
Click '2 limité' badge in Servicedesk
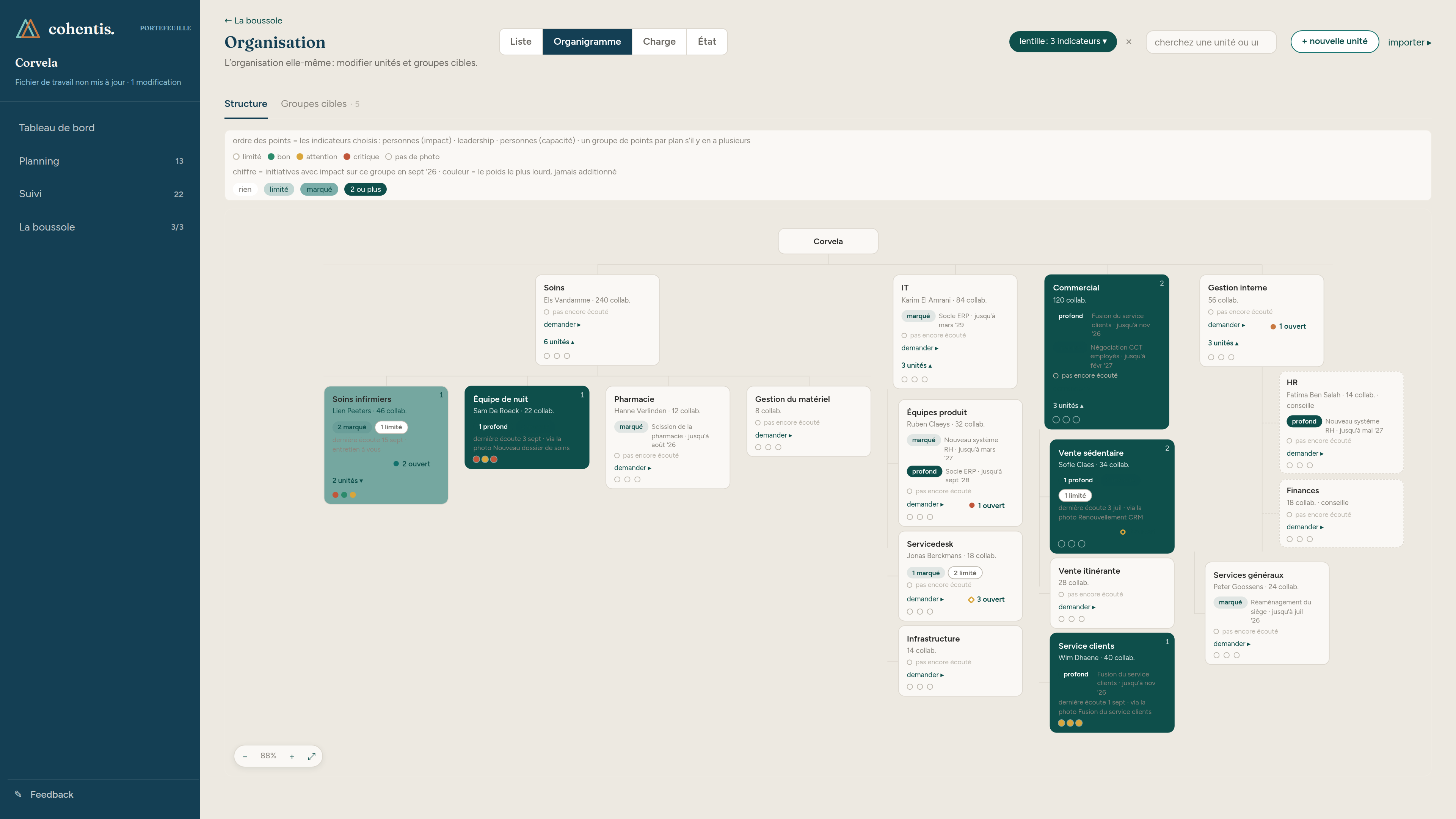[x=965, y=573]
